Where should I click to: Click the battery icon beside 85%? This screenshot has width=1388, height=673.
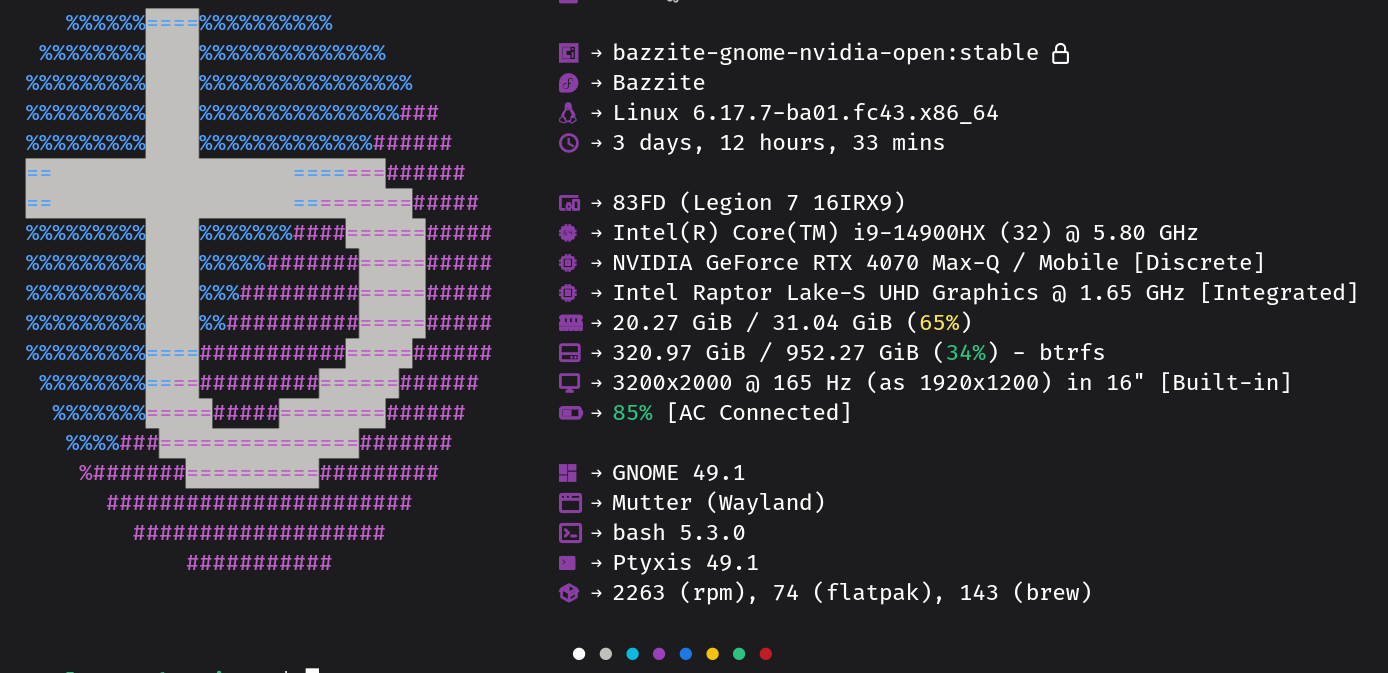pos(571,413)
